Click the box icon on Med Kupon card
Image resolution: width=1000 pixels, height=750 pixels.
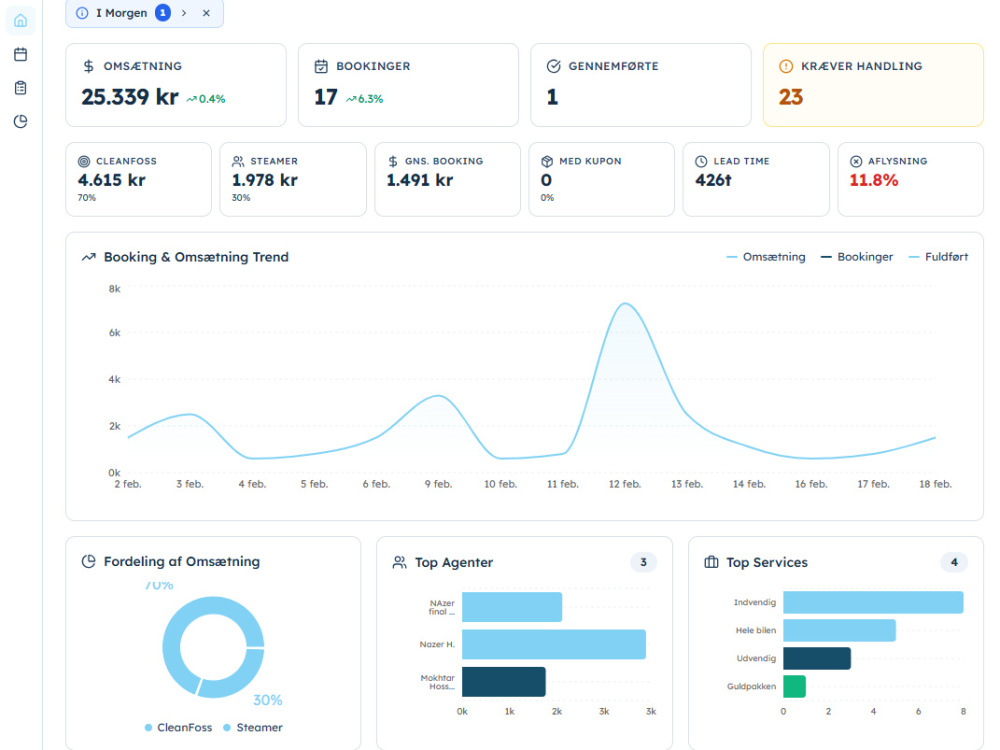point(547,161)
